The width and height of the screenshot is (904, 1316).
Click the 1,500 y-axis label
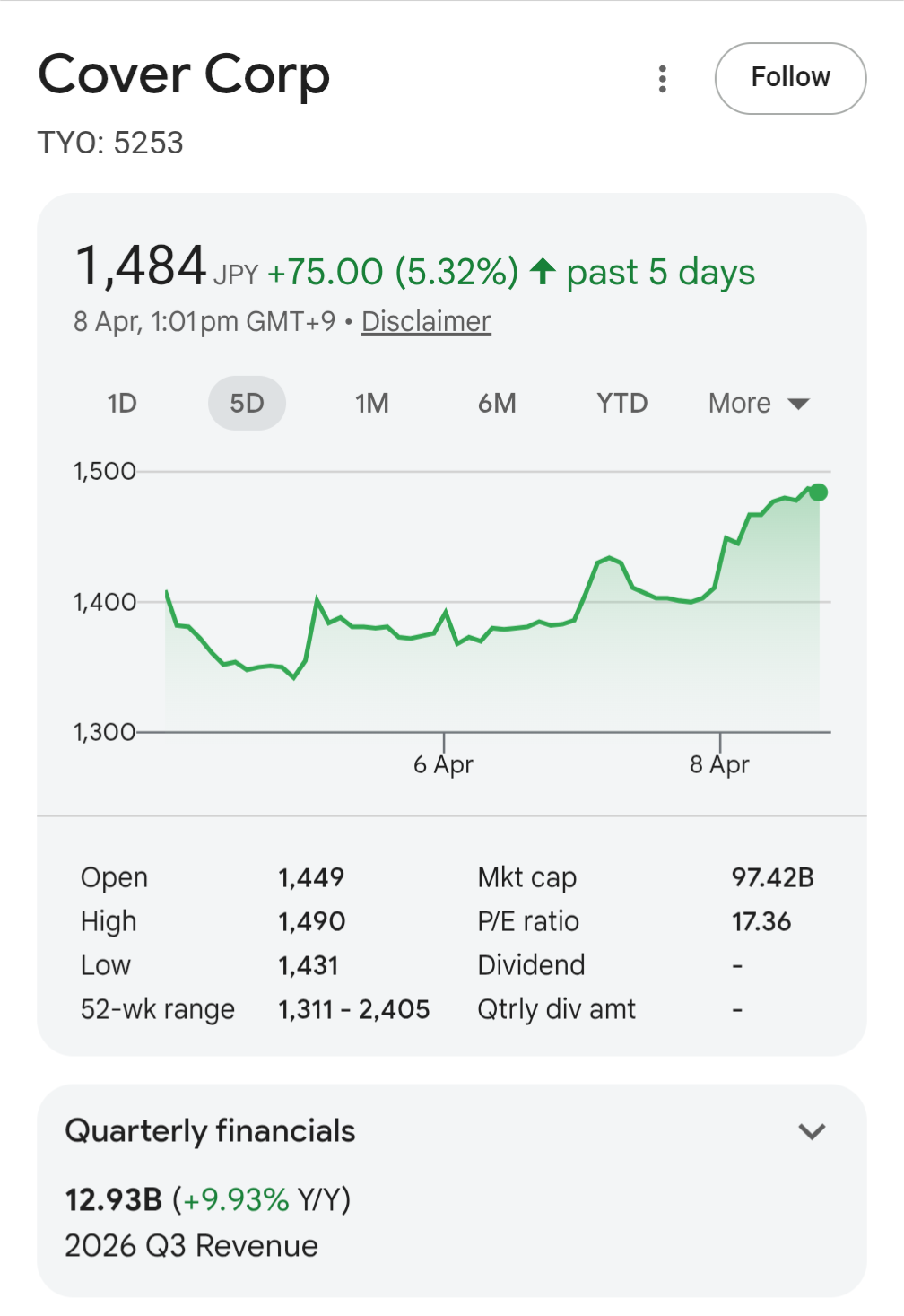pos(104,471)
